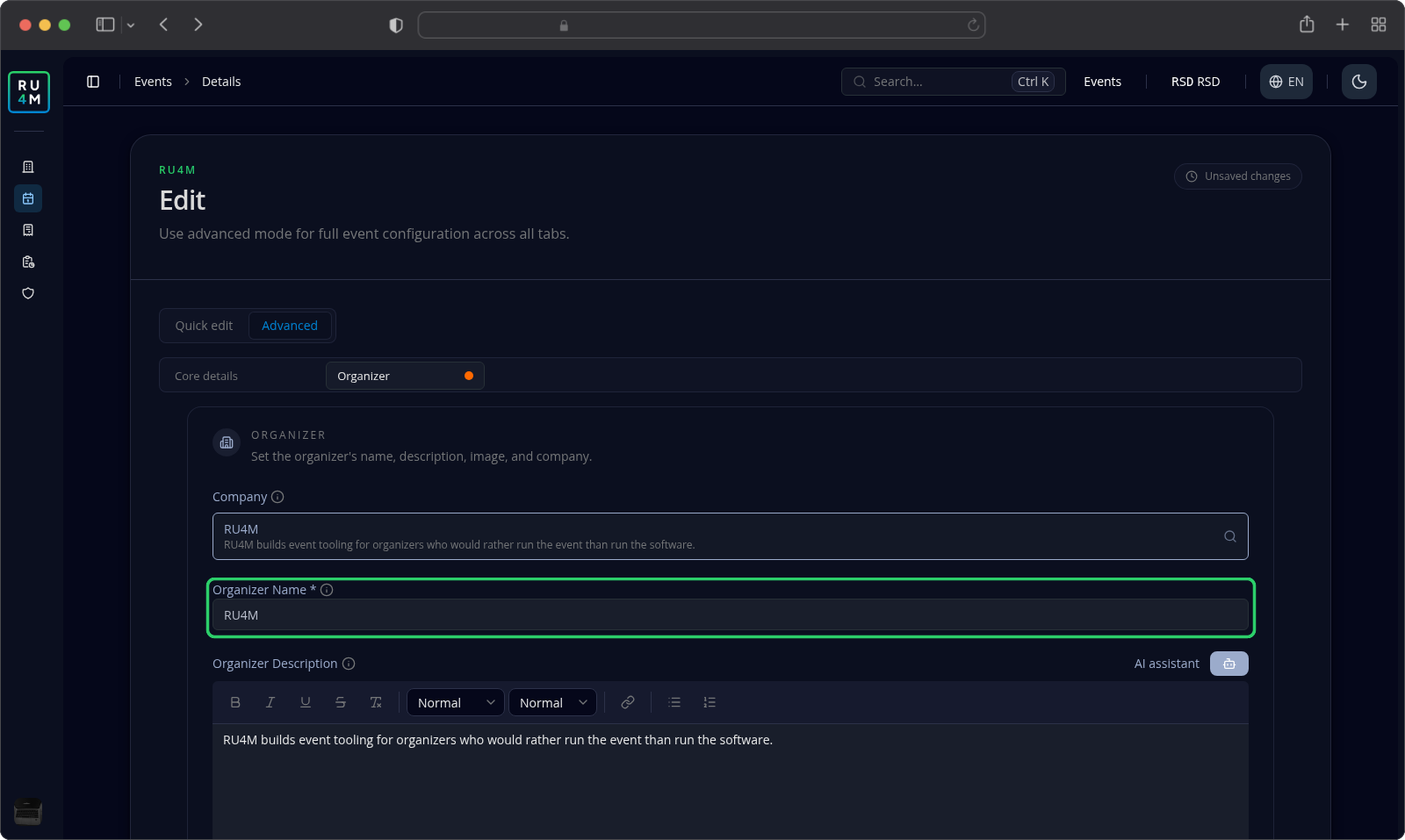Screen dimensions: 1405x840
Task: Click the RSD RSD currency button
Action: point(1195,82)
